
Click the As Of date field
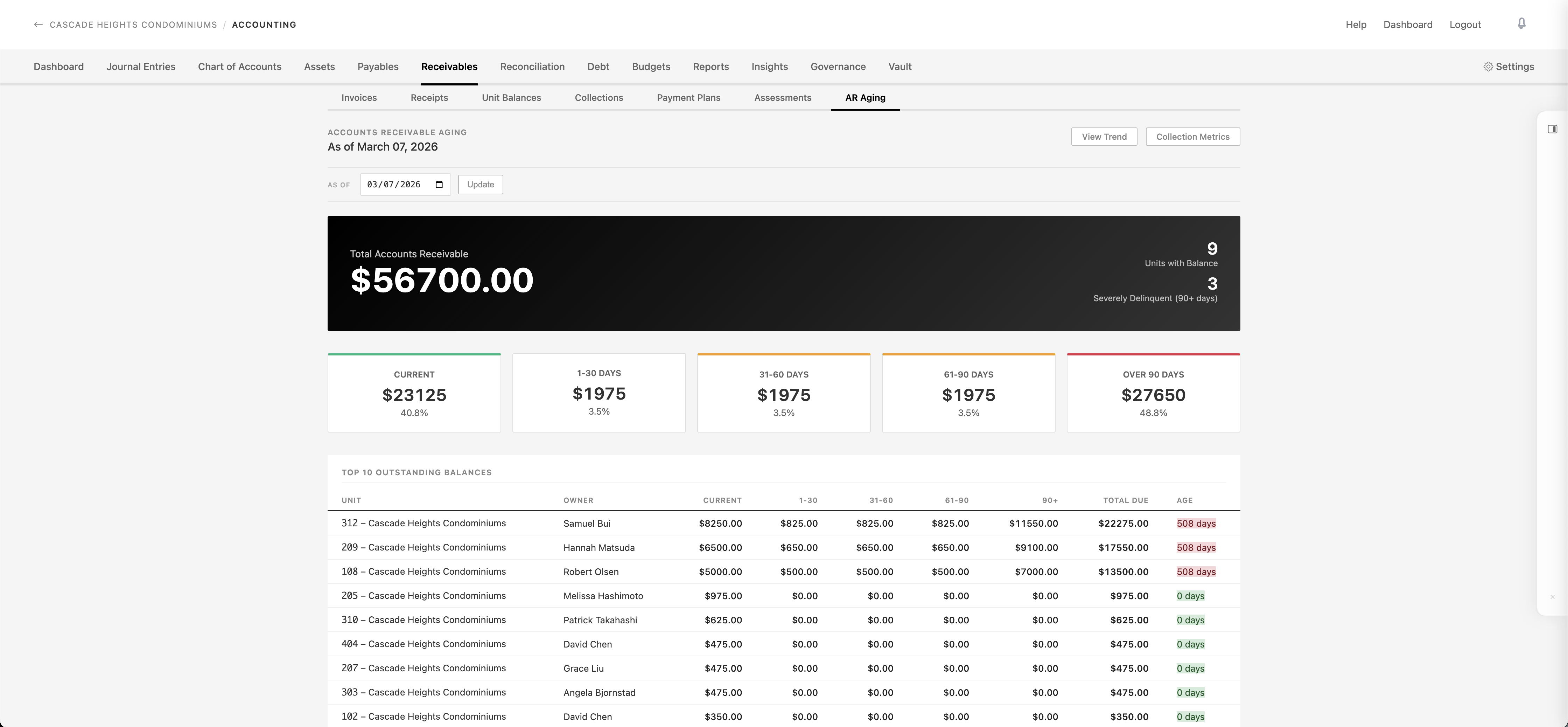point(394,185)
